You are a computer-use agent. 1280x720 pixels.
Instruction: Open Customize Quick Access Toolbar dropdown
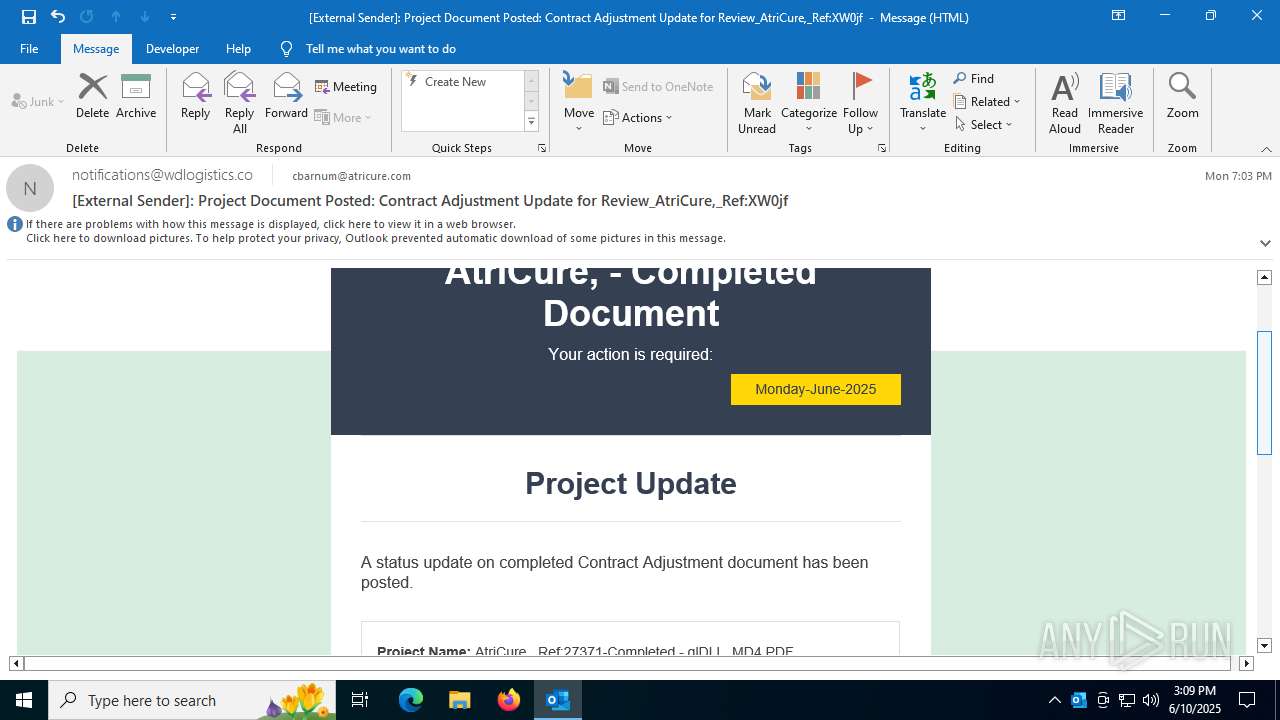click(173, 17)
